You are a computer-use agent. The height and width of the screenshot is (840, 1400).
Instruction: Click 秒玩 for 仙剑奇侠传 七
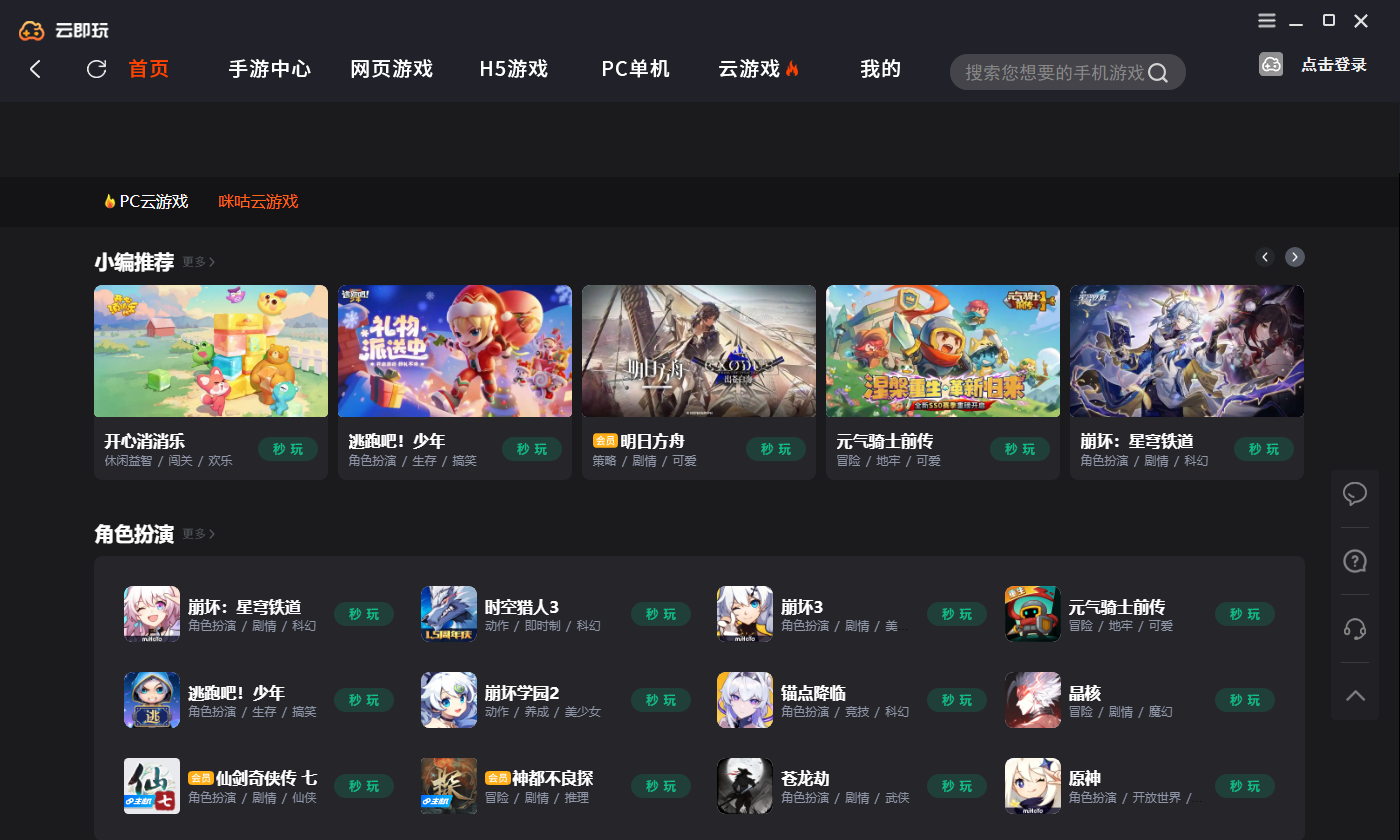click(x=364, y=786)
